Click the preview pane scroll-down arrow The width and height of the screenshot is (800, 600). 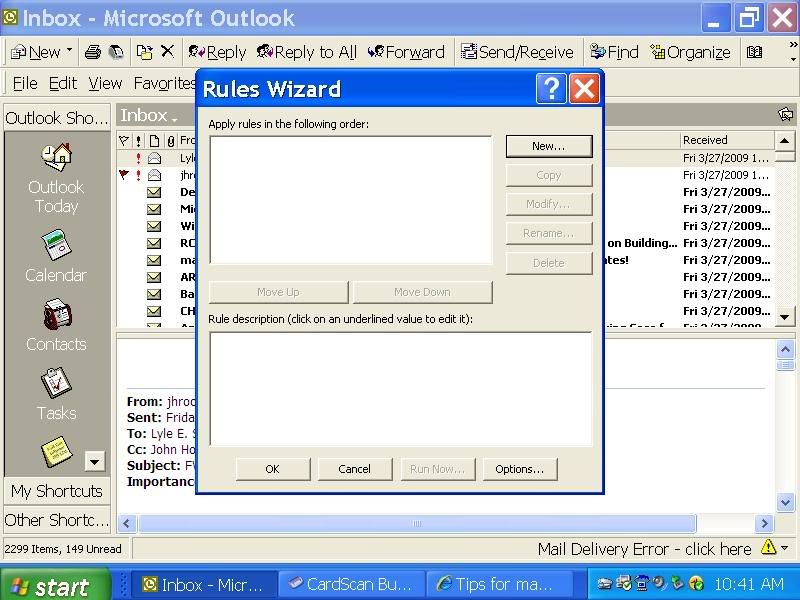click(785, 503)
